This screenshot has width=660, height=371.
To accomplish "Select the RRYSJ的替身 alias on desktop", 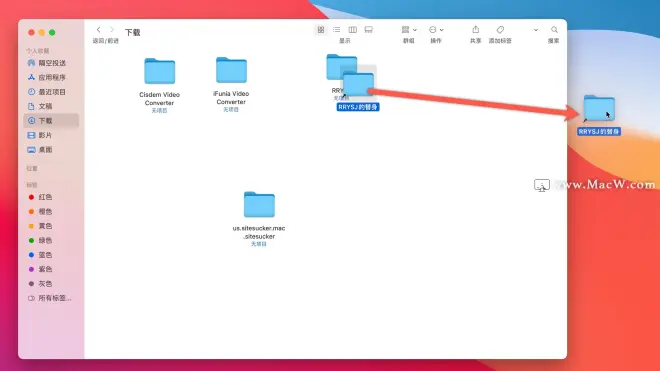I will point(599,108).
